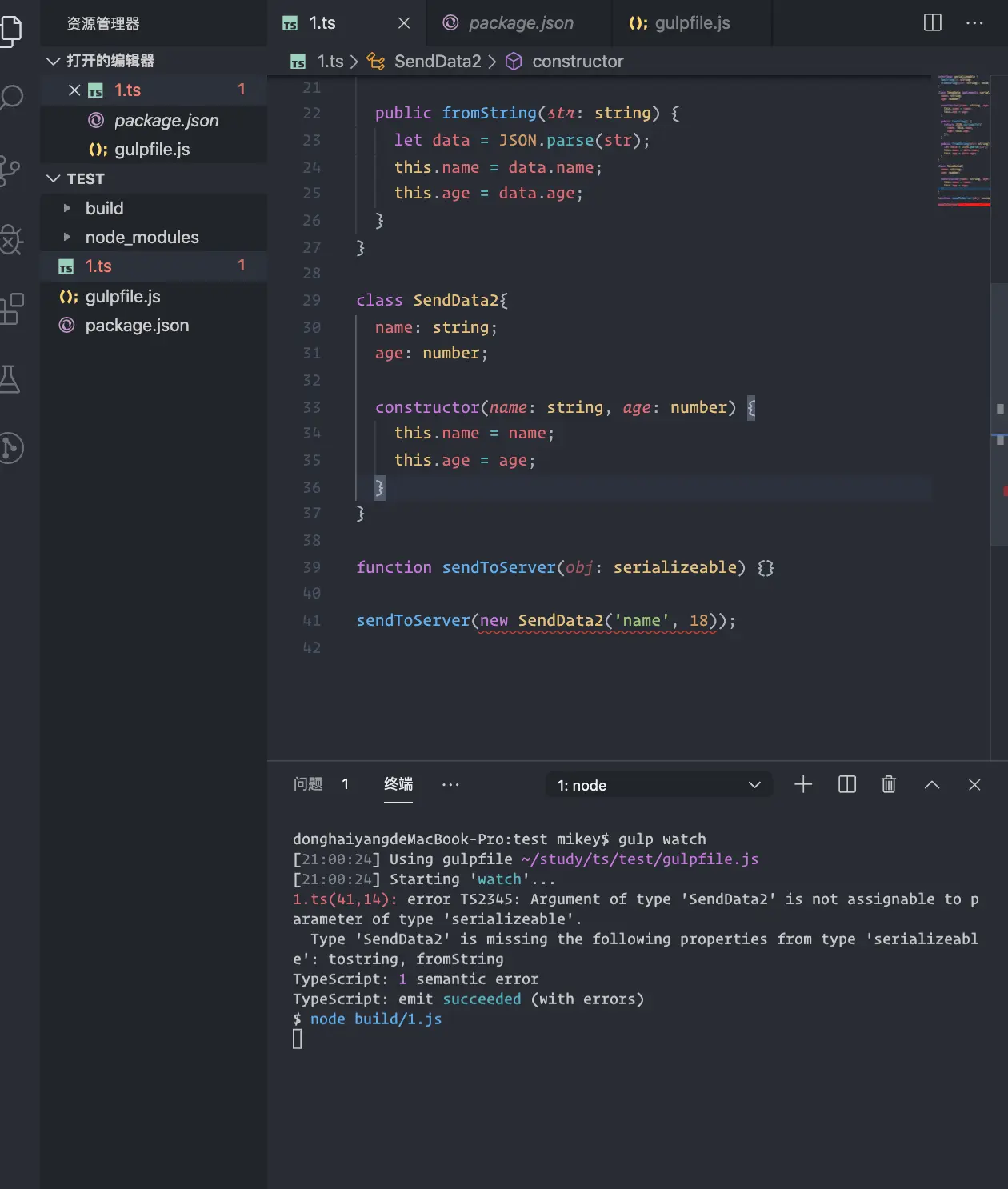
Task: Click the constructor breadcrumb segment
Action: tap(578, 62)
